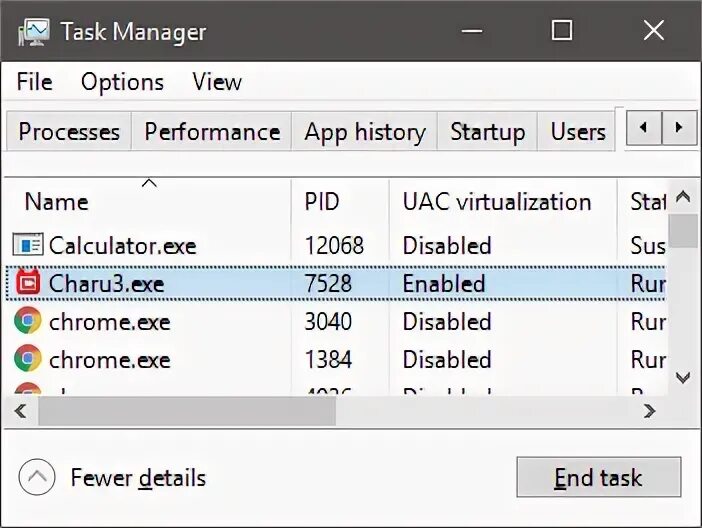The width and height of the screenshot is (702, 528).
Task: Click the red Charu3.exe icon
Action: [x=28, y=284]
